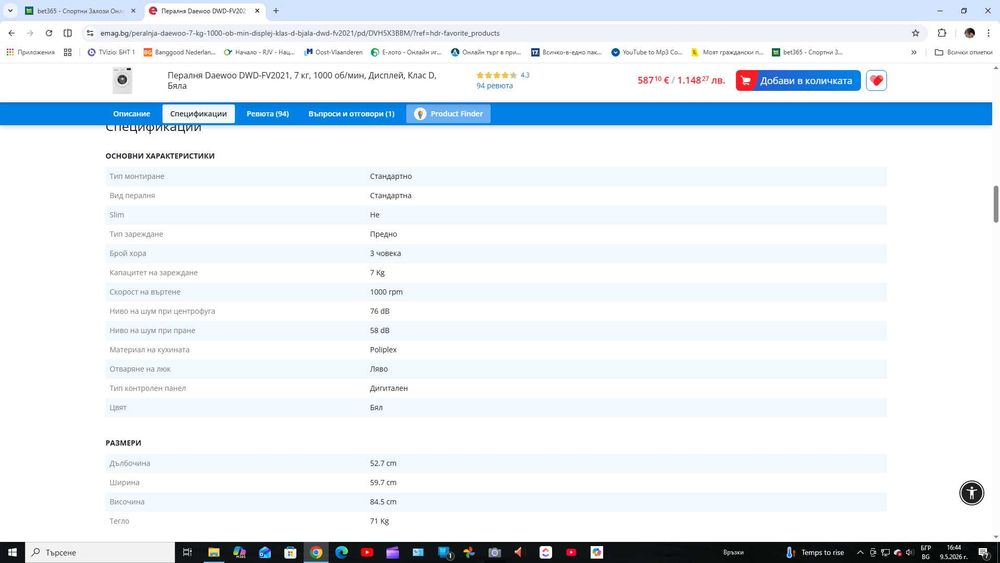Open Всички отметки bookmarks folder
The width and height of the screenshot is (1000, 563).
tap(963, 52)
